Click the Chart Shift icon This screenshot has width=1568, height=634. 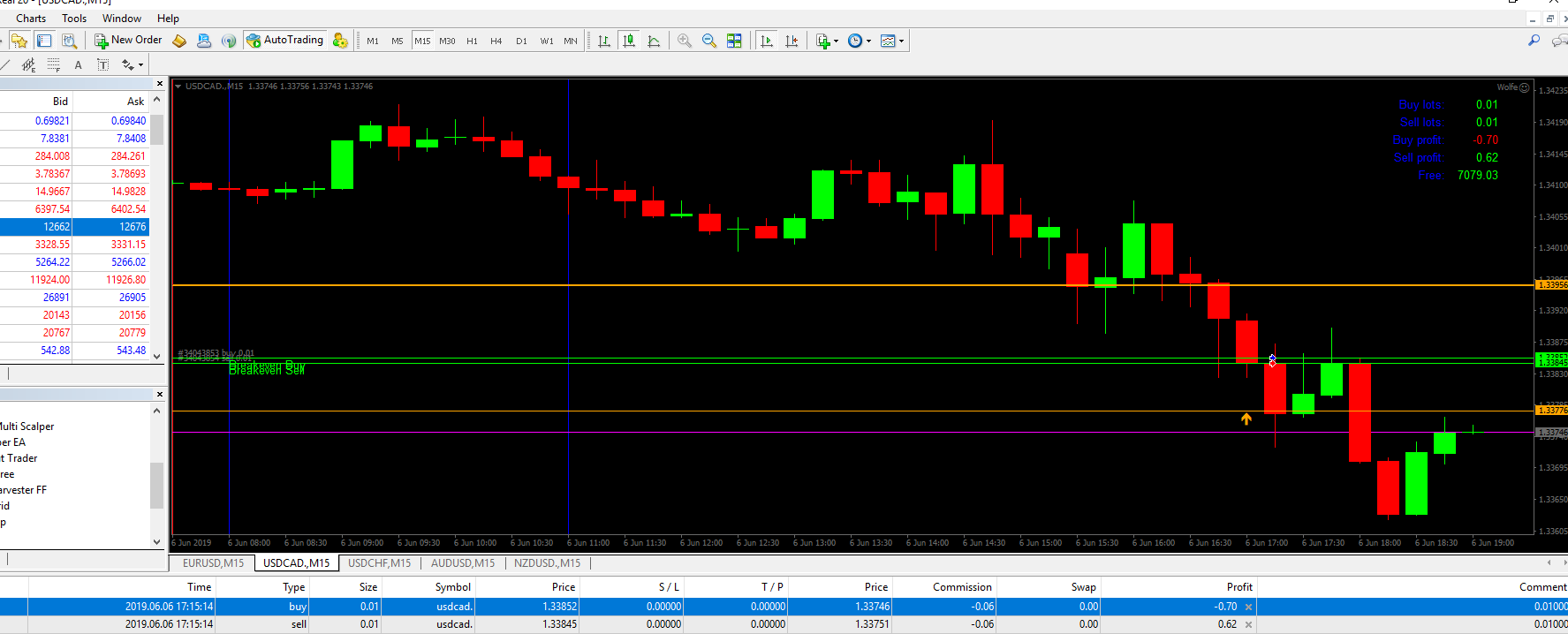click(x=792, y=41)
